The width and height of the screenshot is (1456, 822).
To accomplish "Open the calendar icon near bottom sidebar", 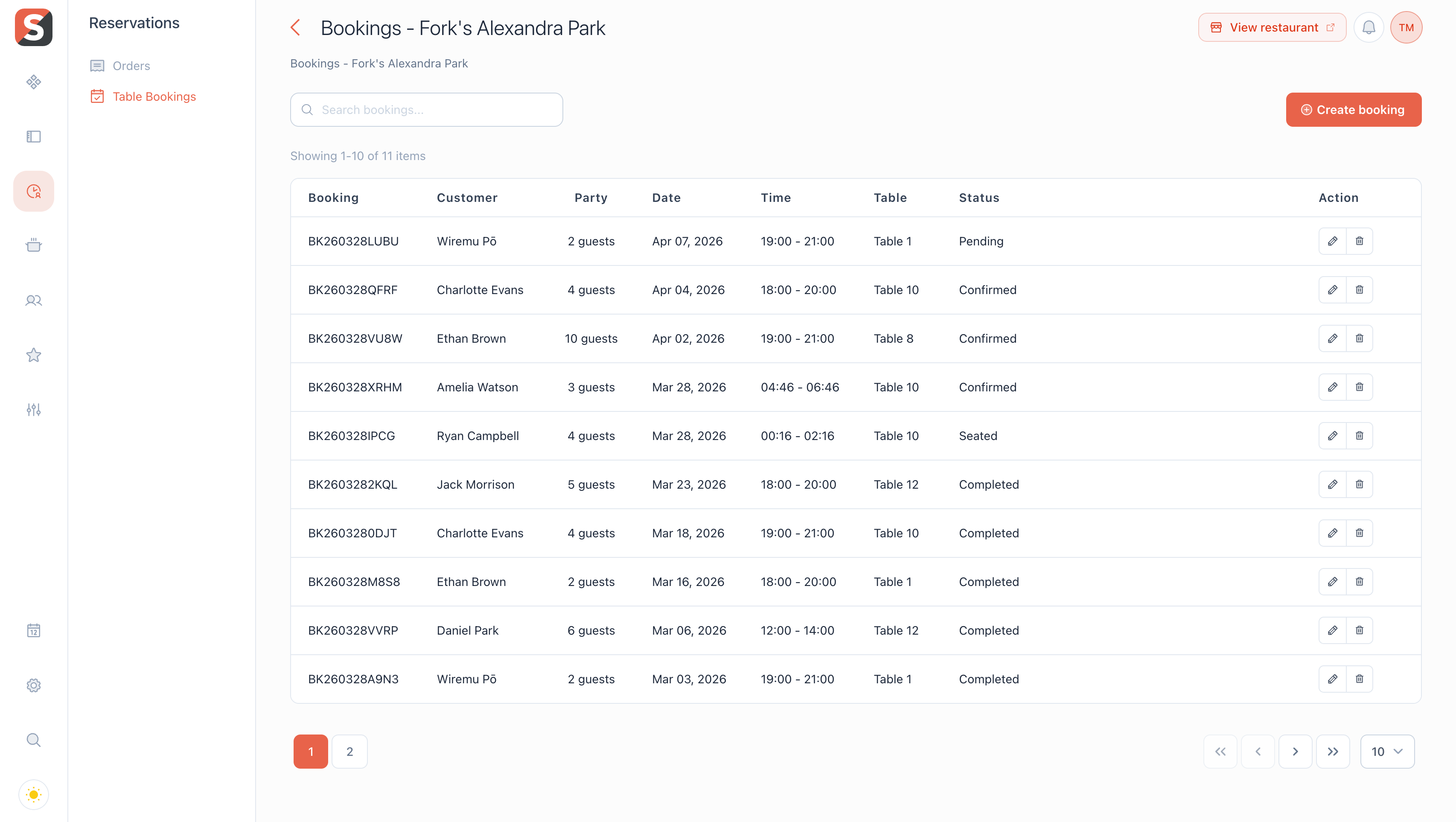I will (33, 630).
